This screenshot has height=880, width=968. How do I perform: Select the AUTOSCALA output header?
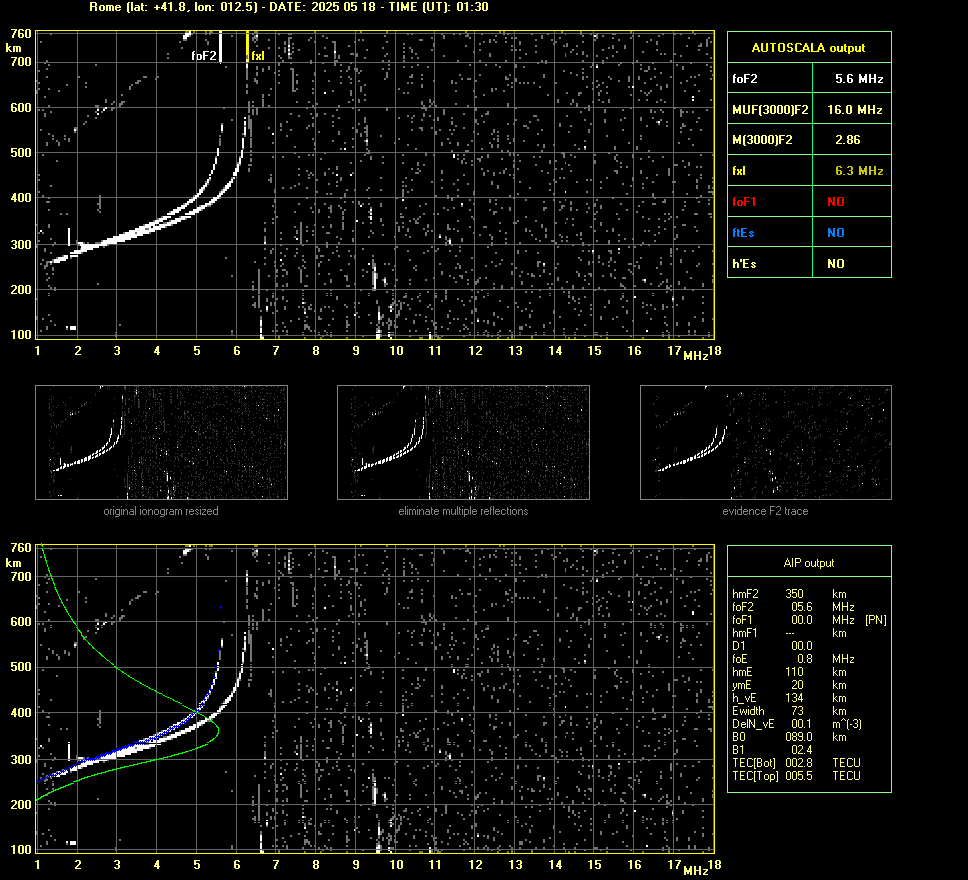point(808,48)
